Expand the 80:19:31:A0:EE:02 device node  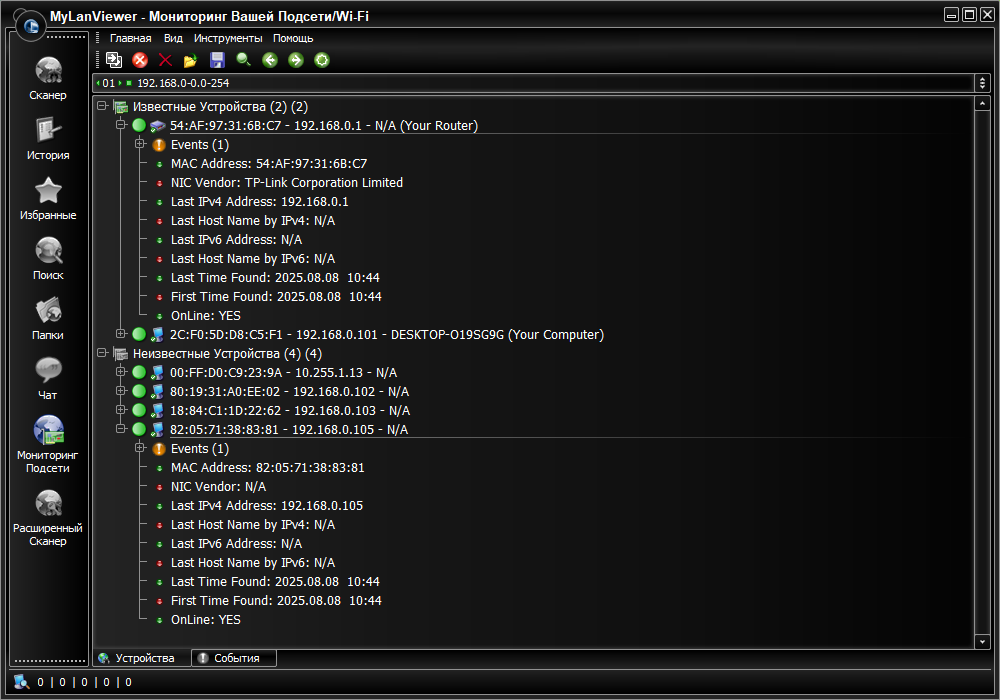(x=121, y=390)
